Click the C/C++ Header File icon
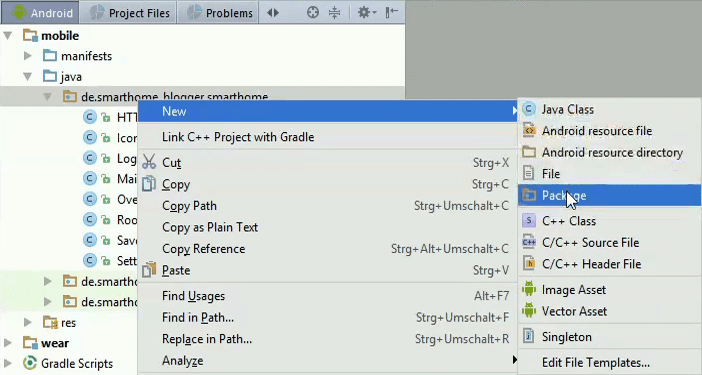This screenshot has height=375, width=702. 529,264
